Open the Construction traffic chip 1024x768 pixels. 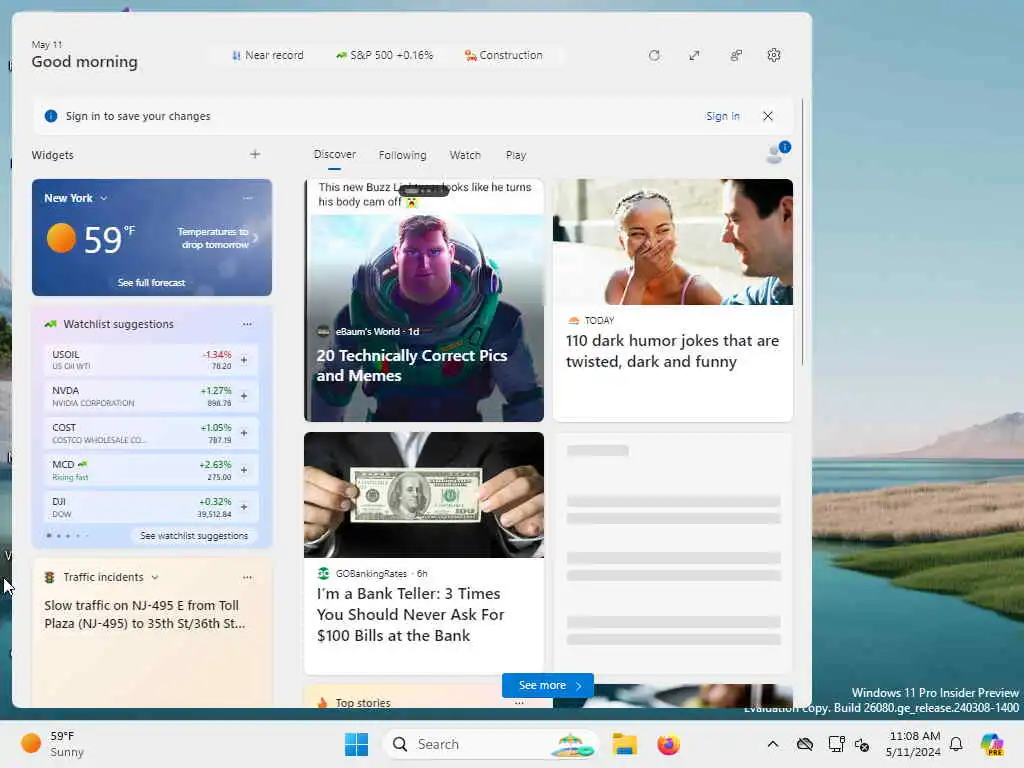pos(503,56)
